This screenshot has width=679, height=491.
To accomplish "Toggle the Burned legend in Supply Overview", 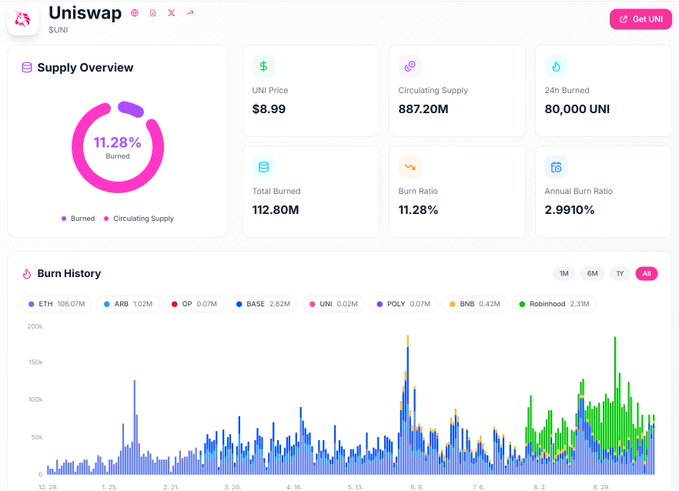I will coord(78,219).
